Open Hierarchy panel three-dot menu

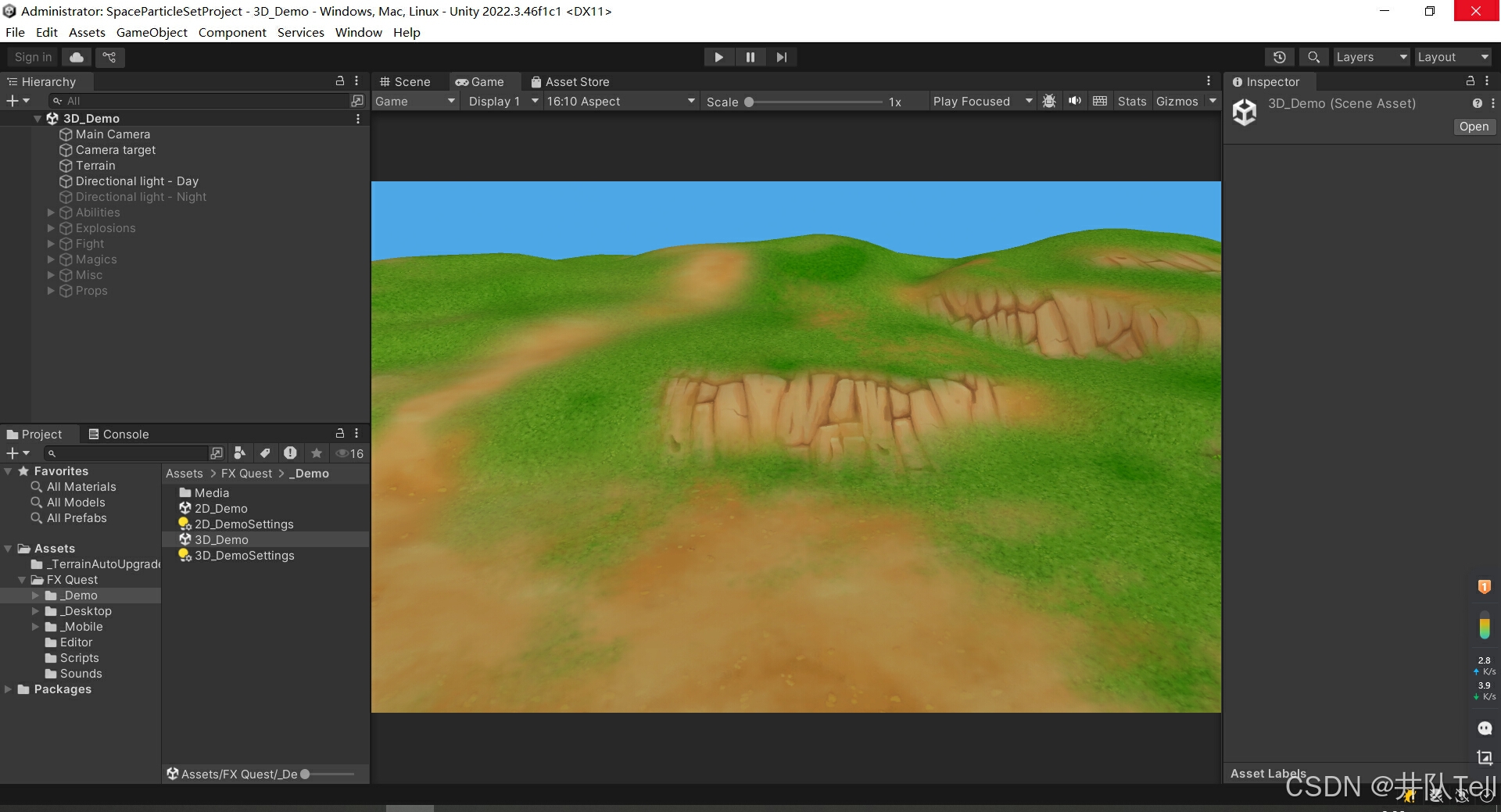[x=356, y=80]
